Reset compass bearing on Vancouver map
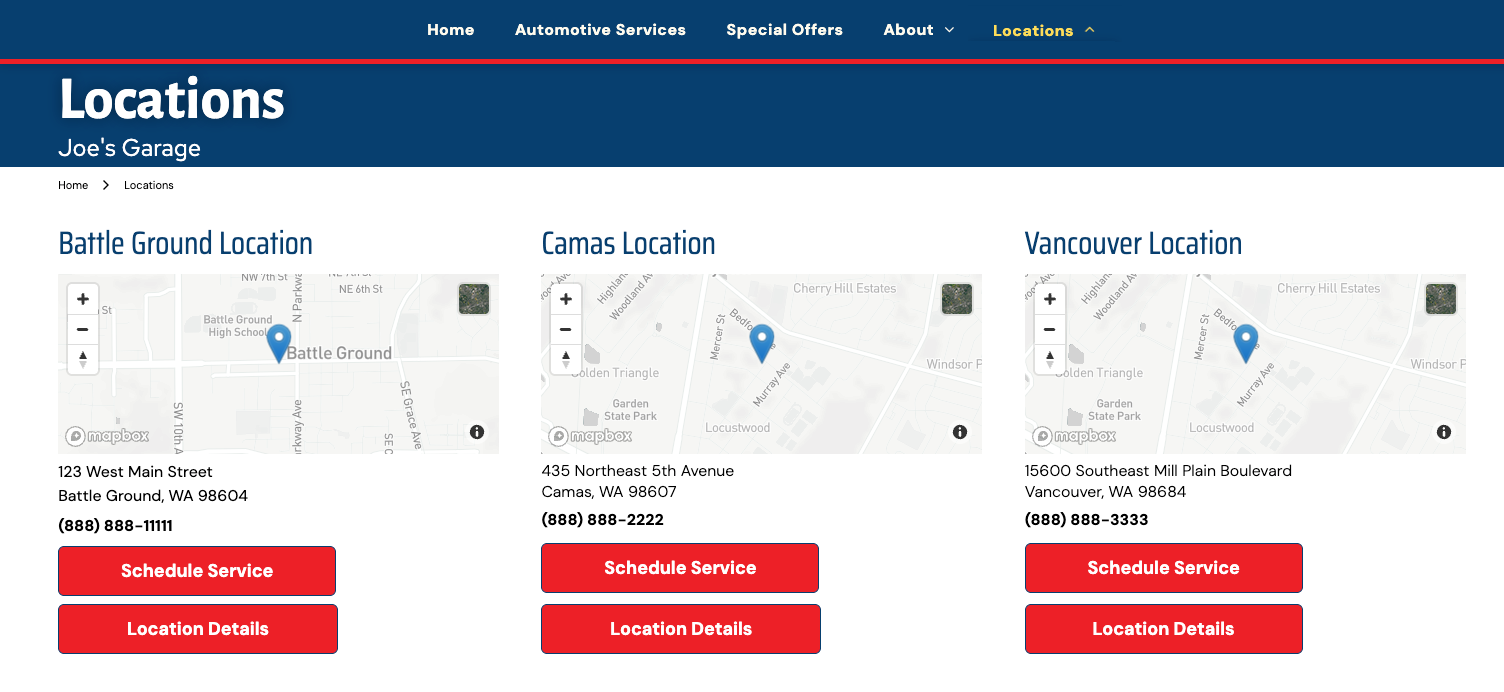This screenshot has height=692, width=1504. (1050, 358)
